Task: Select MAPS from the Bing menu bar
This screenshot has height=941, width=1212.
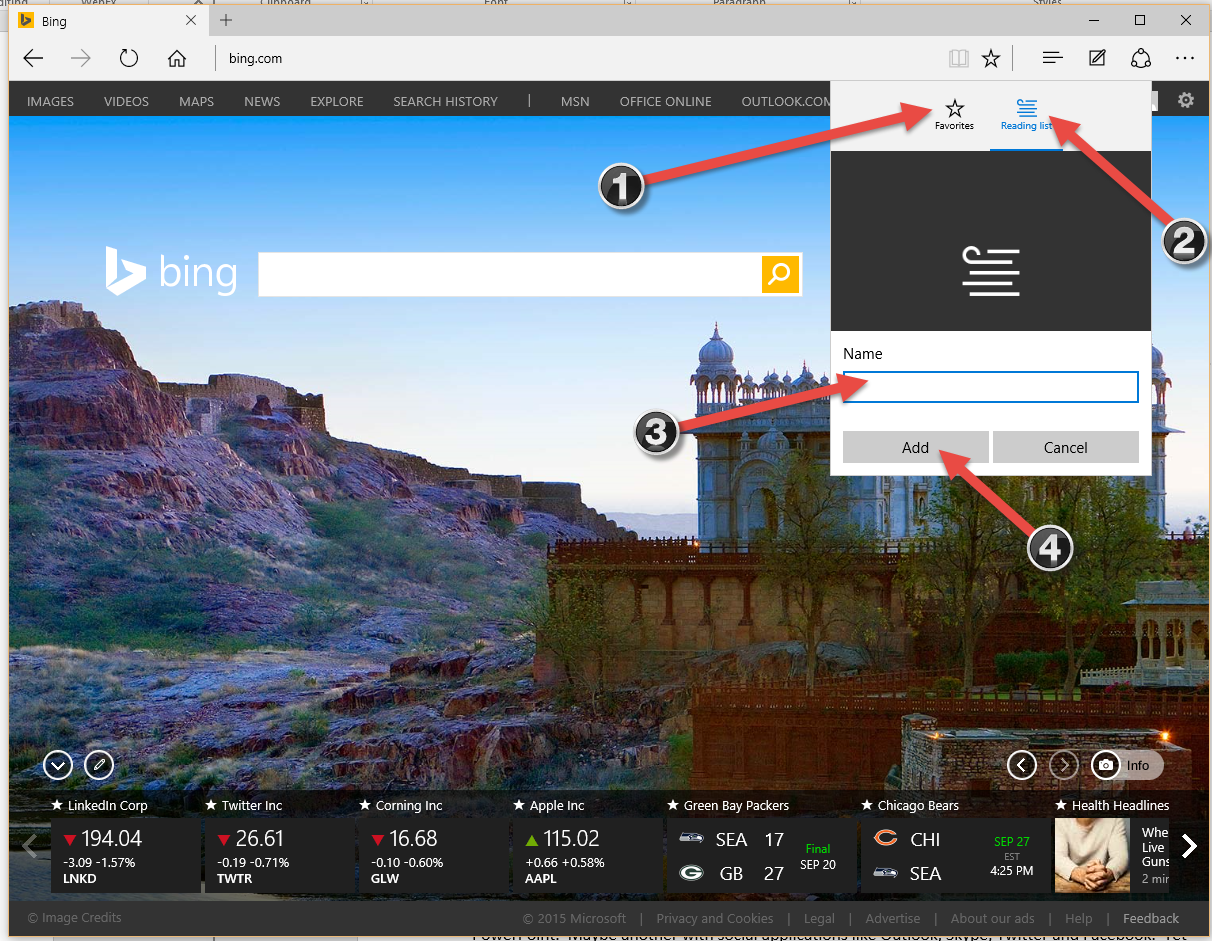Action: (x=196, y=100)
